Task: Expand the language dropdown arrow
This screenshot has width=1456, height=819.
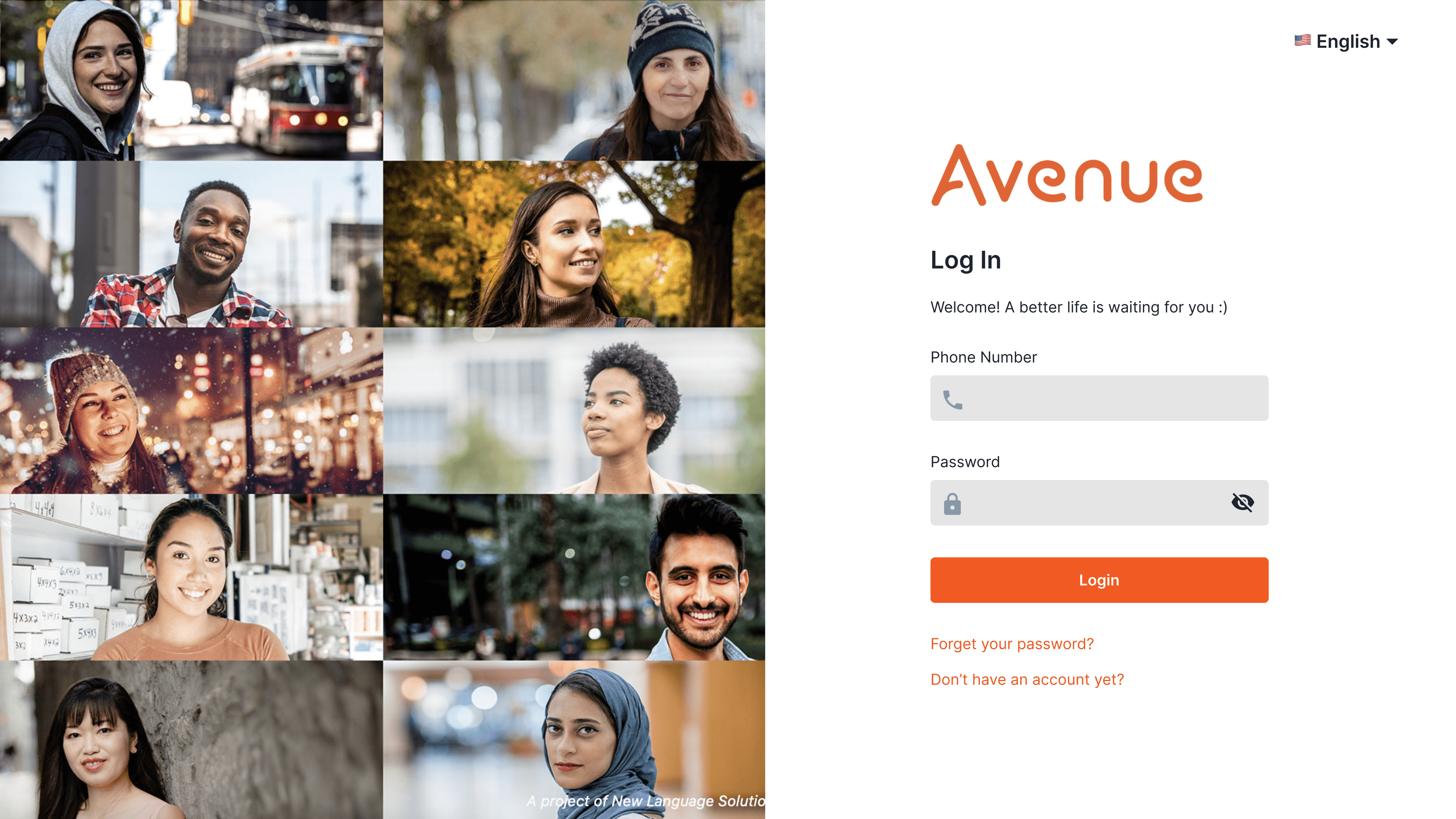Action: (1393, 42)
